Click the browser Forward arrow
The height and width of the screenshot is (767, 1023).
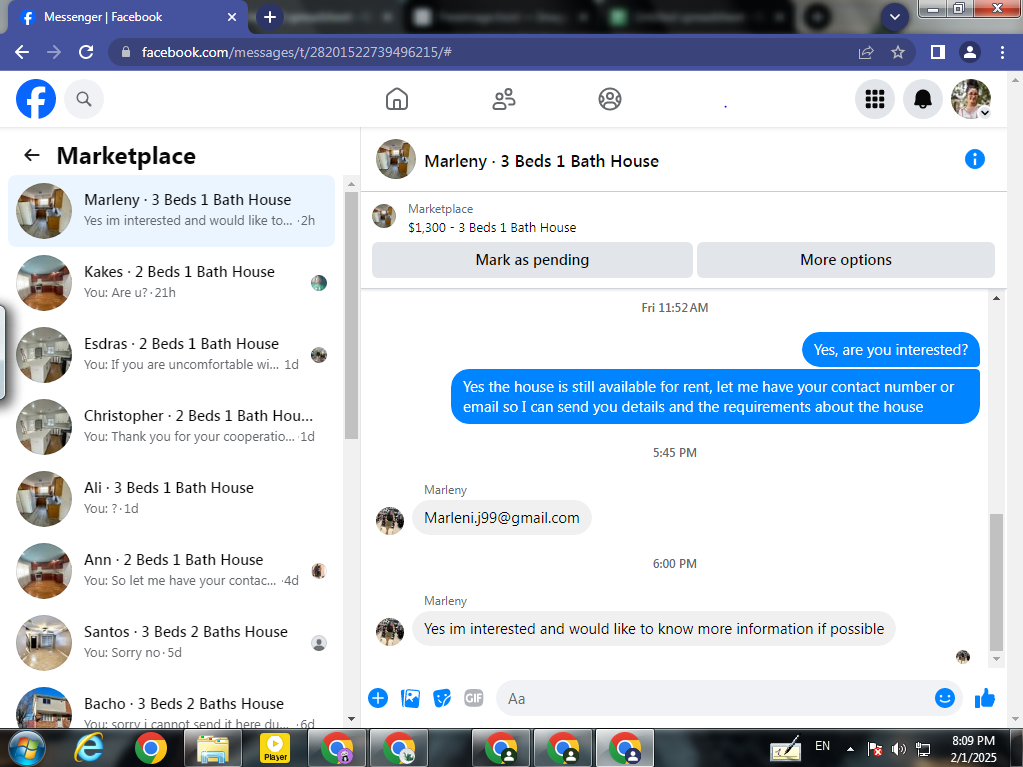click(x=54, y=52)
